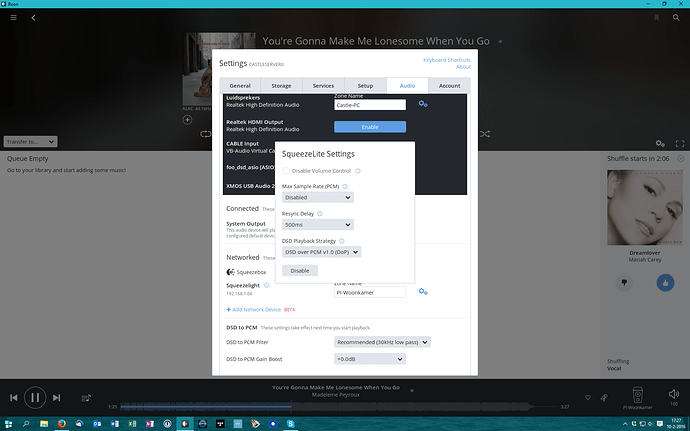The height and width of the screenshot is (431, 690).
Task: Open gears icon above radio panel
Action: pyautogui.click(x=660, y=143)
